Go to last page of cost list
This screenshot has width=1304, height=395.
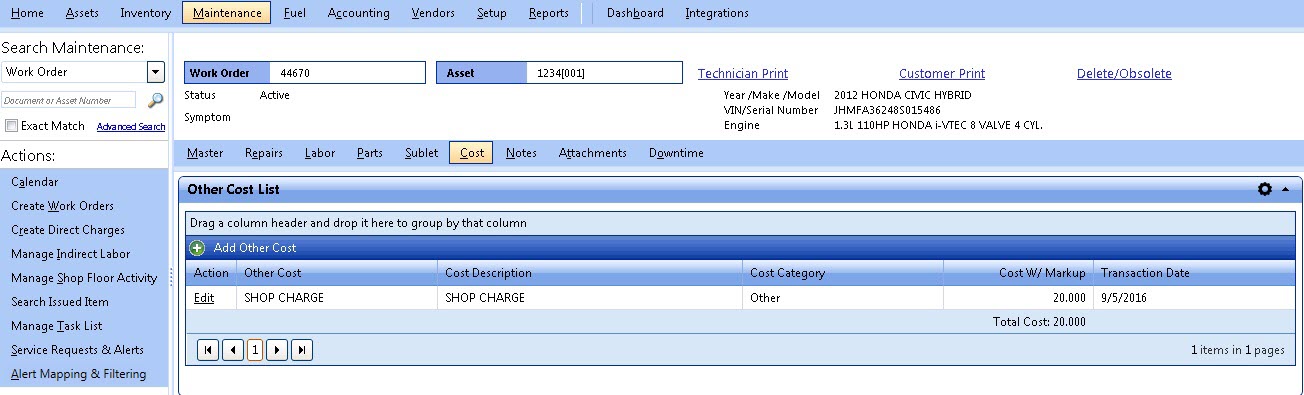click(301, 350)
